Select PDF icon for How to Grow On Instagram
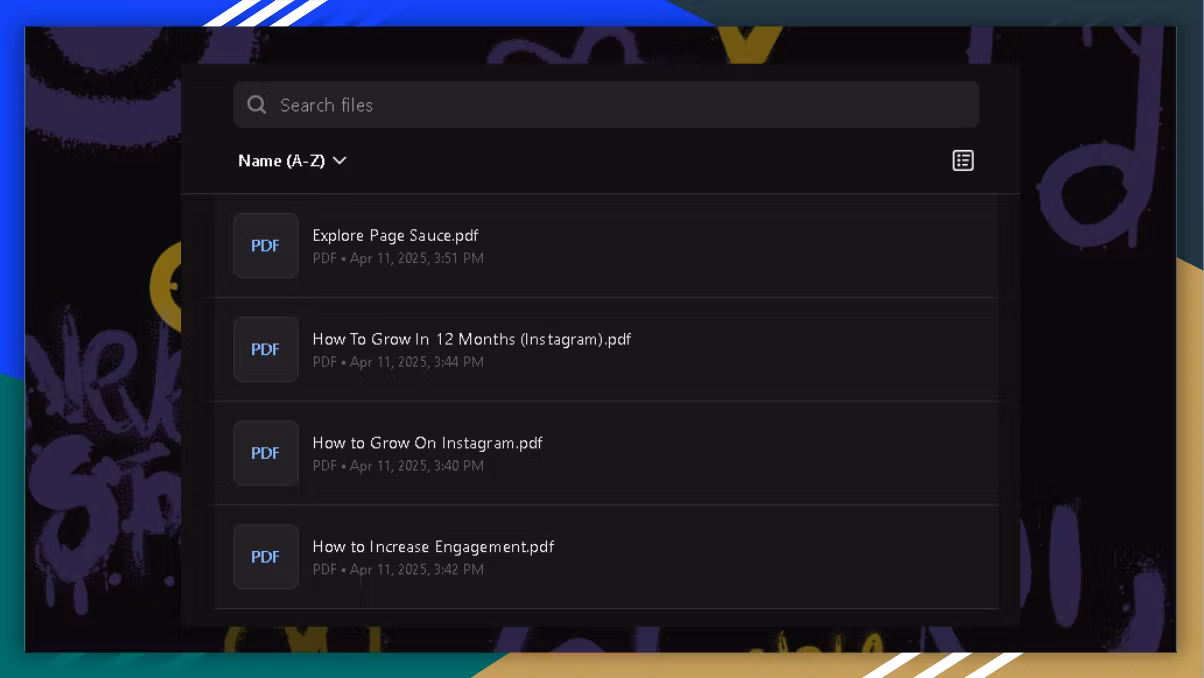The height and width of the screenshot is (678, 1204). pyautogui.click(x=266, y=453)
